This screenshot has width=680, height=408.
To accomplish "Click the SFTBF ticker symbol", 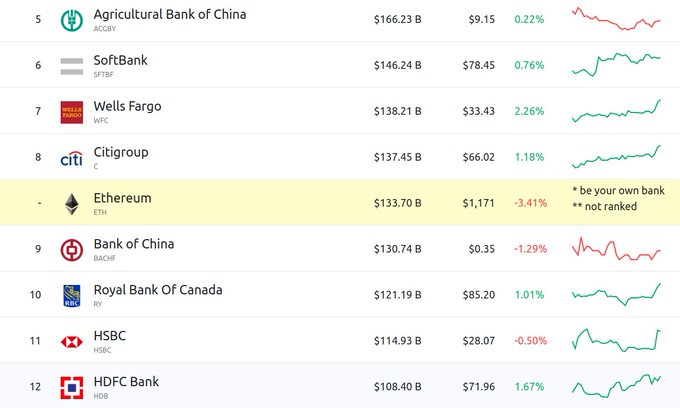I will tap(103, 75).
